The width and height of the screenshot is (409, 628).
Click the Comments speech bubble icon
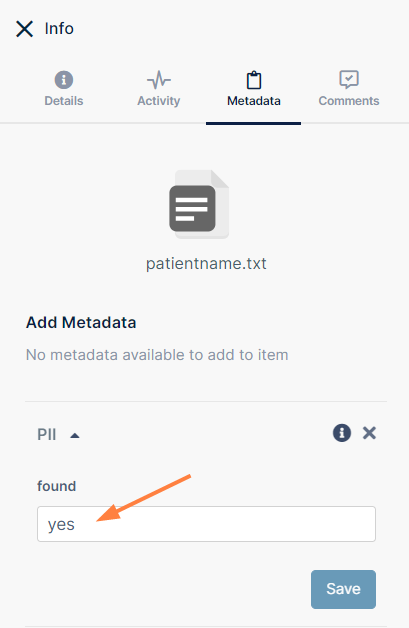(x=349, y=80)
